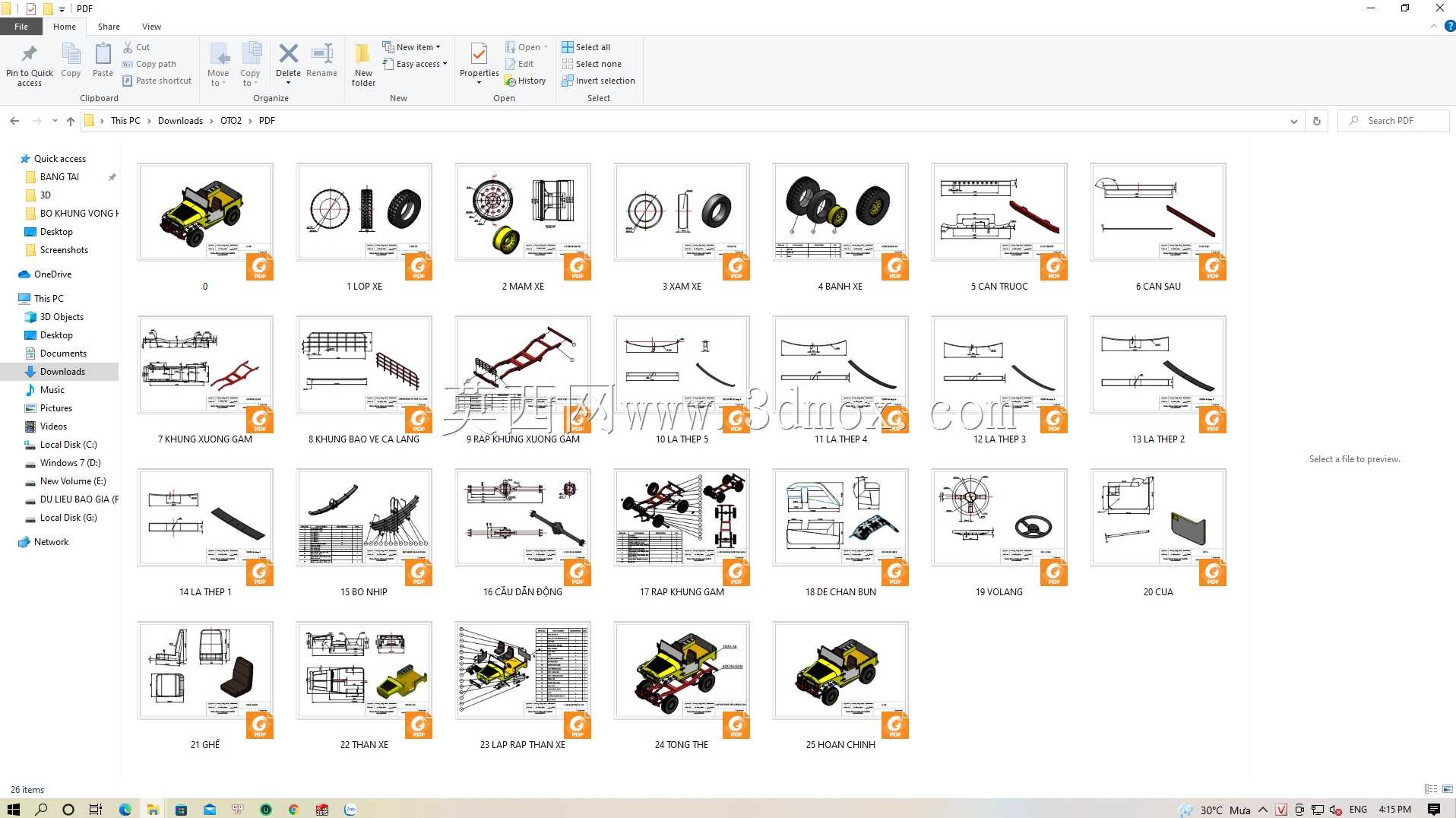Image resolution: width=1456 pixels, height=818 pixels.
Task: Open the File menu tab
Action: (21, 27)
